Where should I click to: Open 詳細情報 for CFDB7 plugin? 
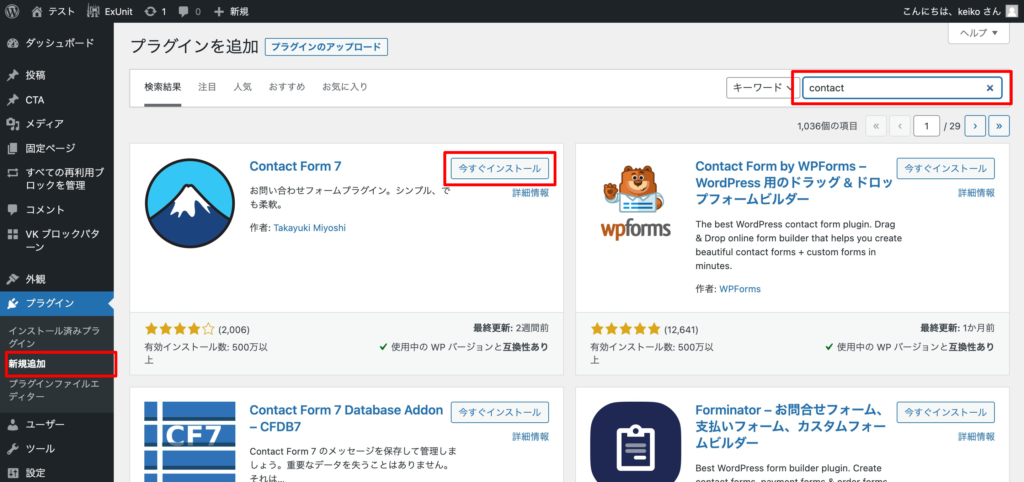coord(530,437)
